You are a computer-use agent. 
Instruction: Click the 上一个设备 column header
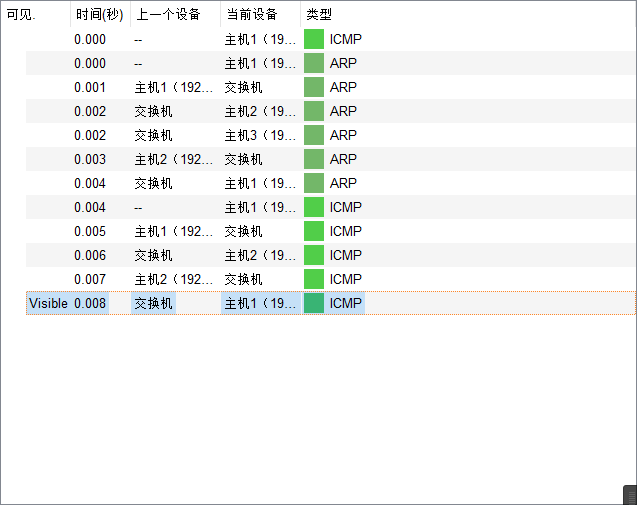point(176,15)
